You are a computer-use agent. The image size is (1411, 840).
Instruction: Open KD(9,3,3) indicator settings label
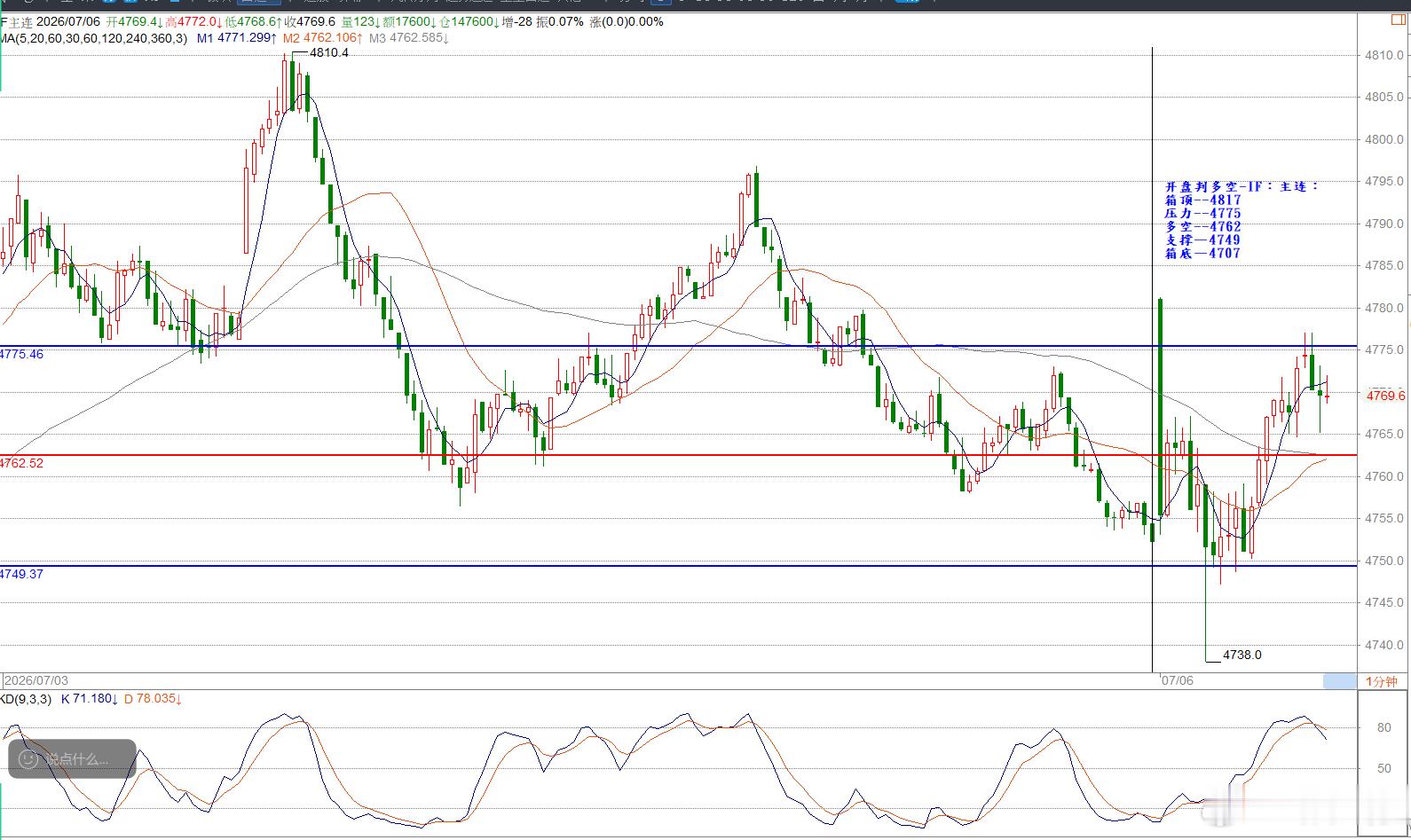(26, 699)
